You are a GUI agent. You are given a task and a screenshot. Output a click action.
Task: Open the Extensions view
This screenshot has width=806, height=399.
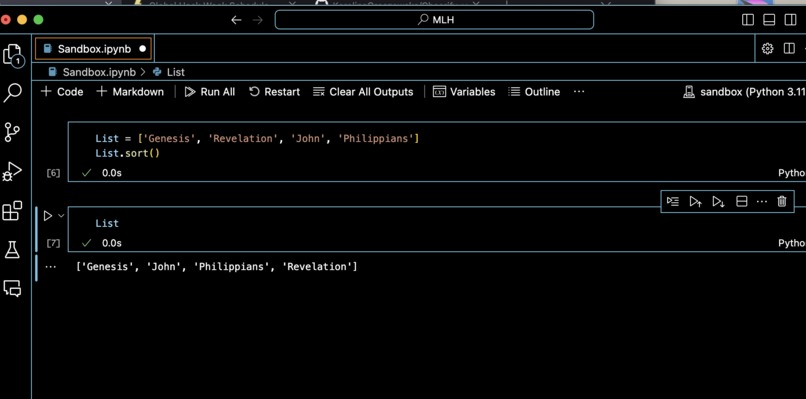(12, 211)
